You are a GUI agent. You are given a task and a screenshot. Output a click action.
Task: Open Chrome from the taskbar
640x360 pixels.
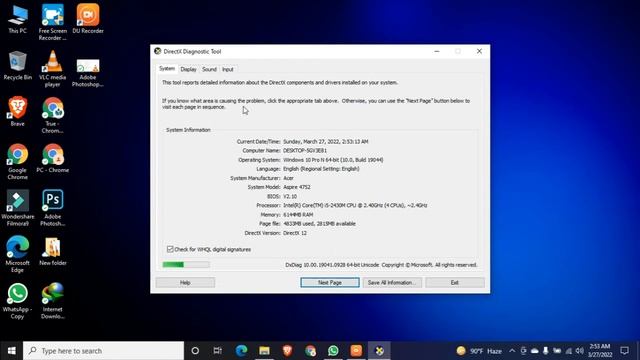310,351
